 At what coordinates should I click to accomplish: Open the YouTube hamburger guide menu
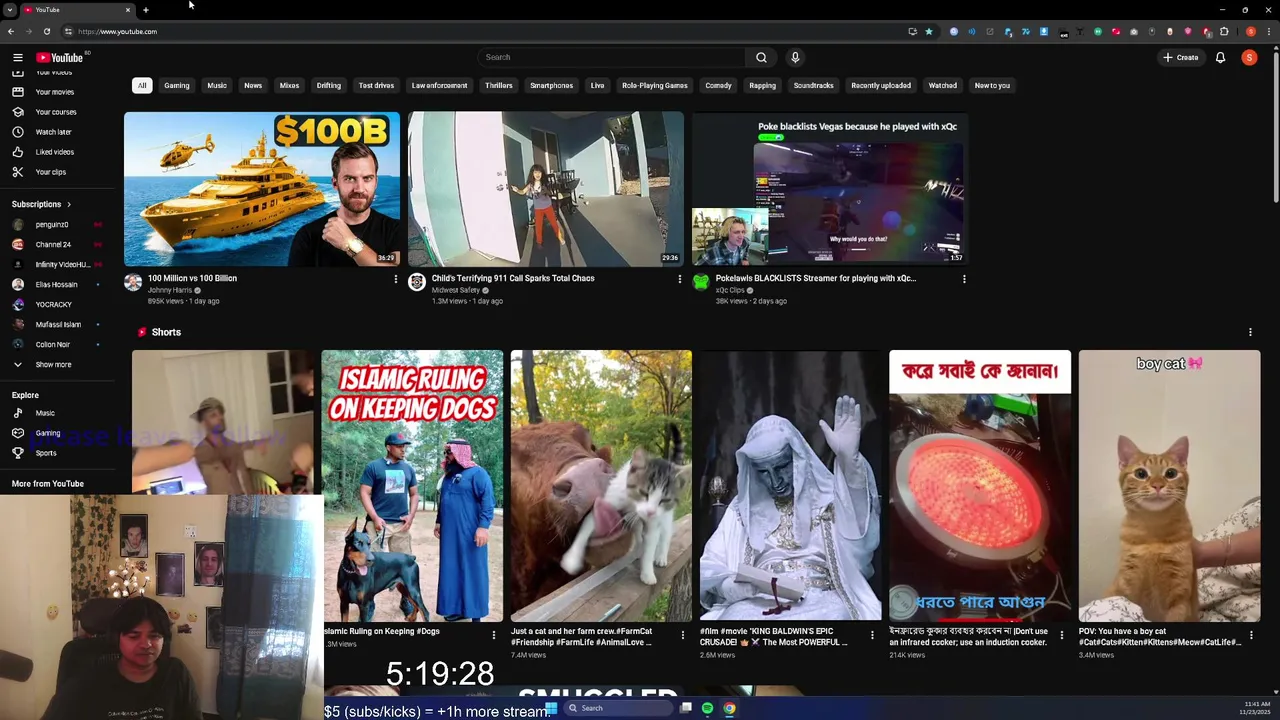tap(17, 58)
